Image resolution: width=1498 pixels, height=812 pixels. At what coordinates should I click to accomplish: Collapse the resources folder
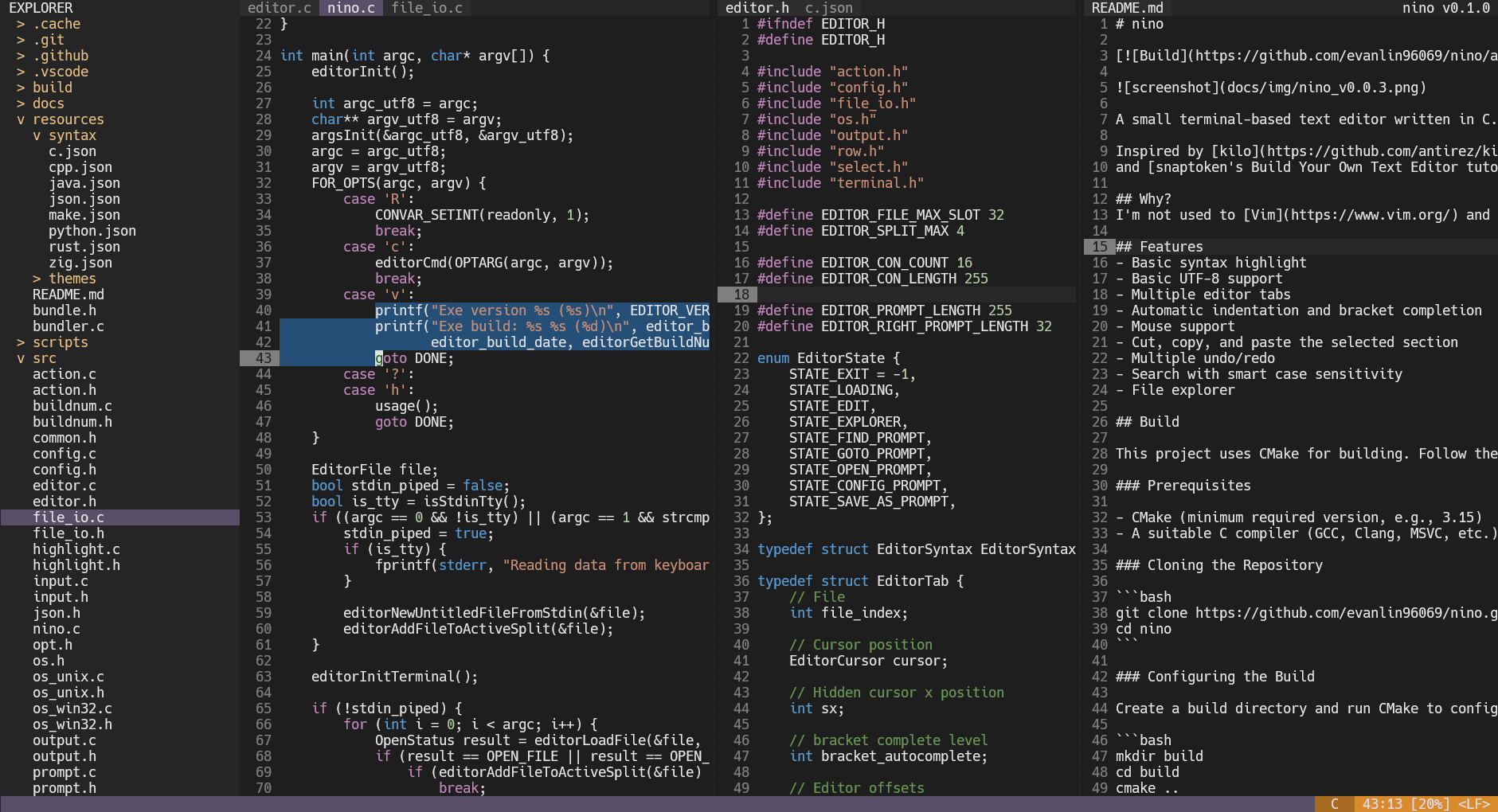(x=61, y=119)
